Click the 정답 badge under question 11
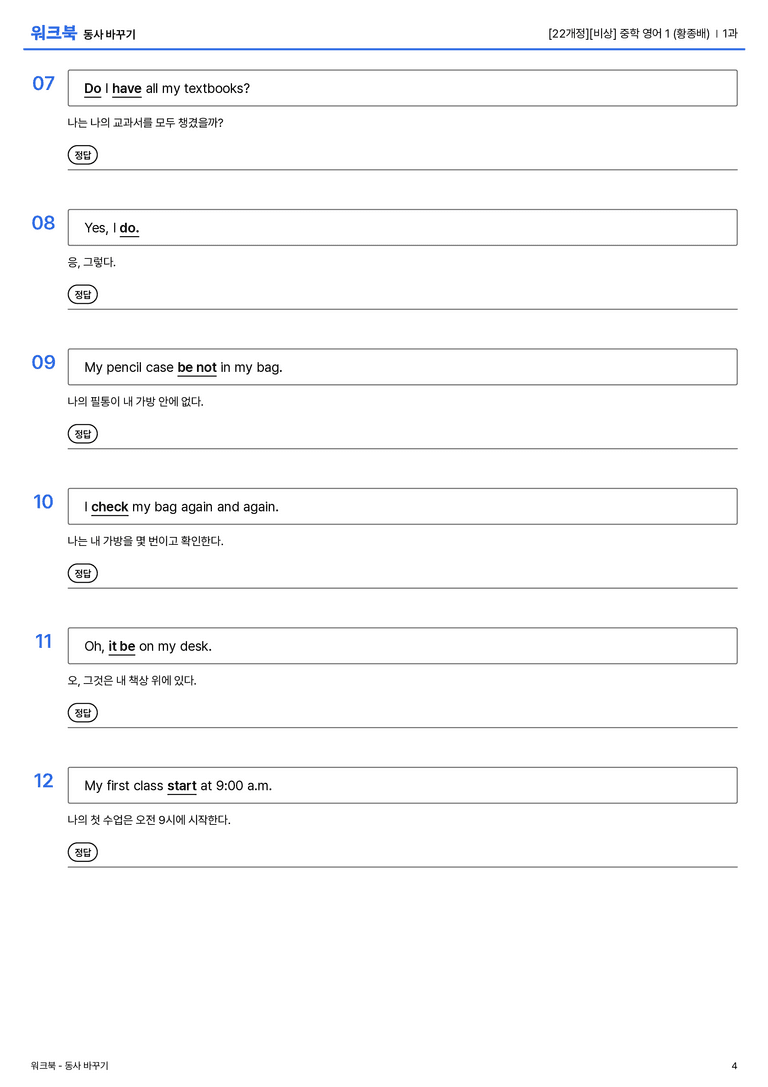 tap(82, 713)
